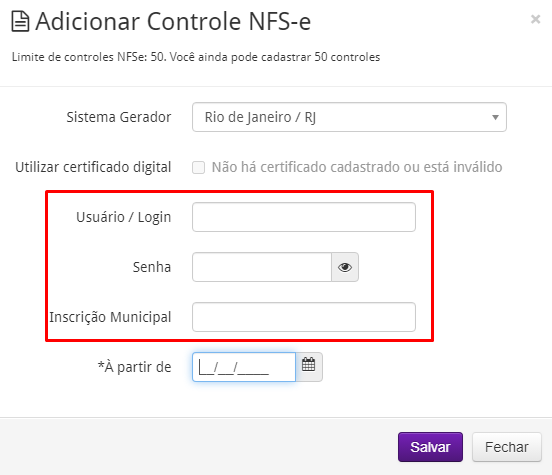Click inside the Senha password field

[262, 267]
